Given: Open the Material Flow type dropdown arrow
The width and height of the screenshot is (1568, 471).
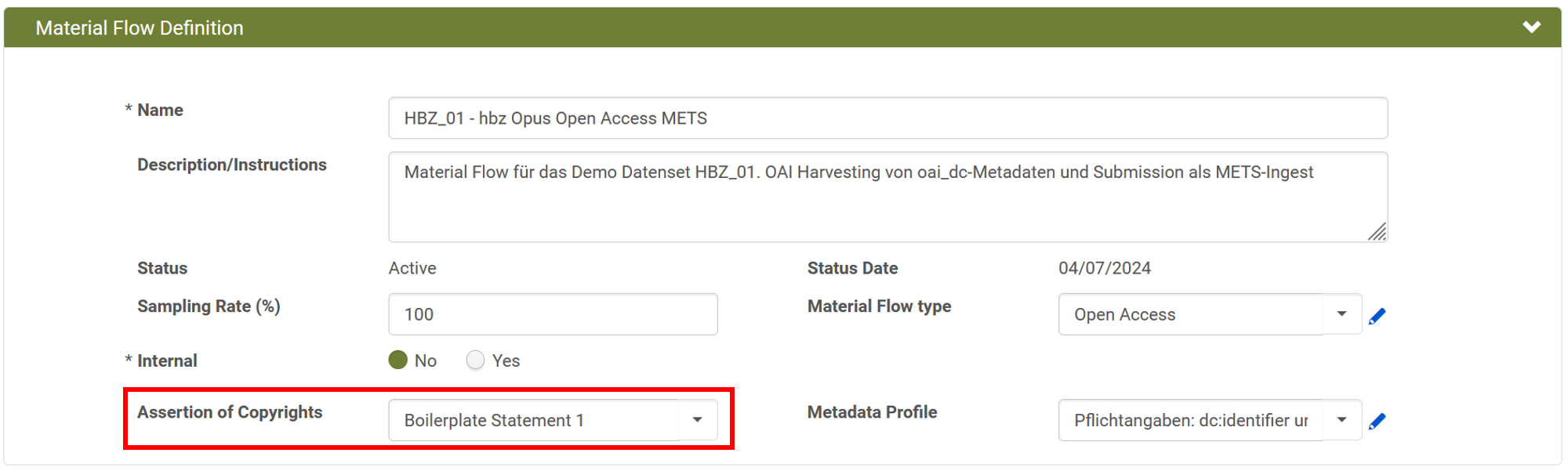Looking at the screenshot, I should tap(1341, 314).
